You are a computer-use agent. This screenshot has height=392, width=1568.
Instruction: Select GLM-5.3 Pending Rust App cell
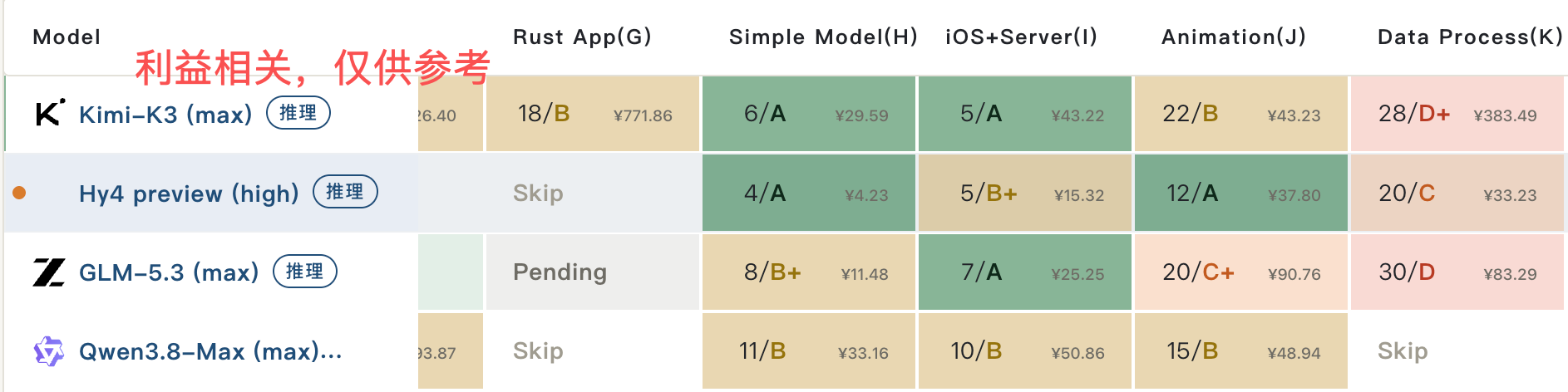(593, 272)
